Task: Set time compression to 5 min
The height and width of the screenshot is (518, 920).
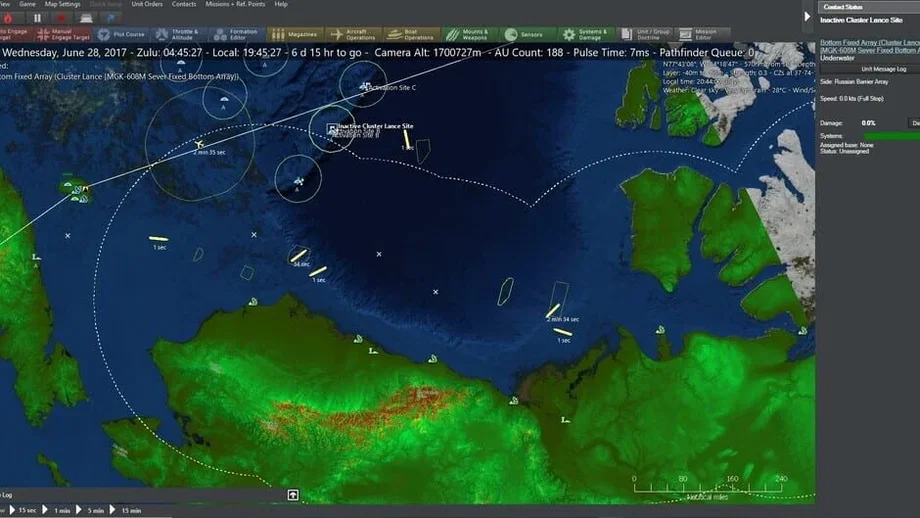Action: (x=92, y=510)
